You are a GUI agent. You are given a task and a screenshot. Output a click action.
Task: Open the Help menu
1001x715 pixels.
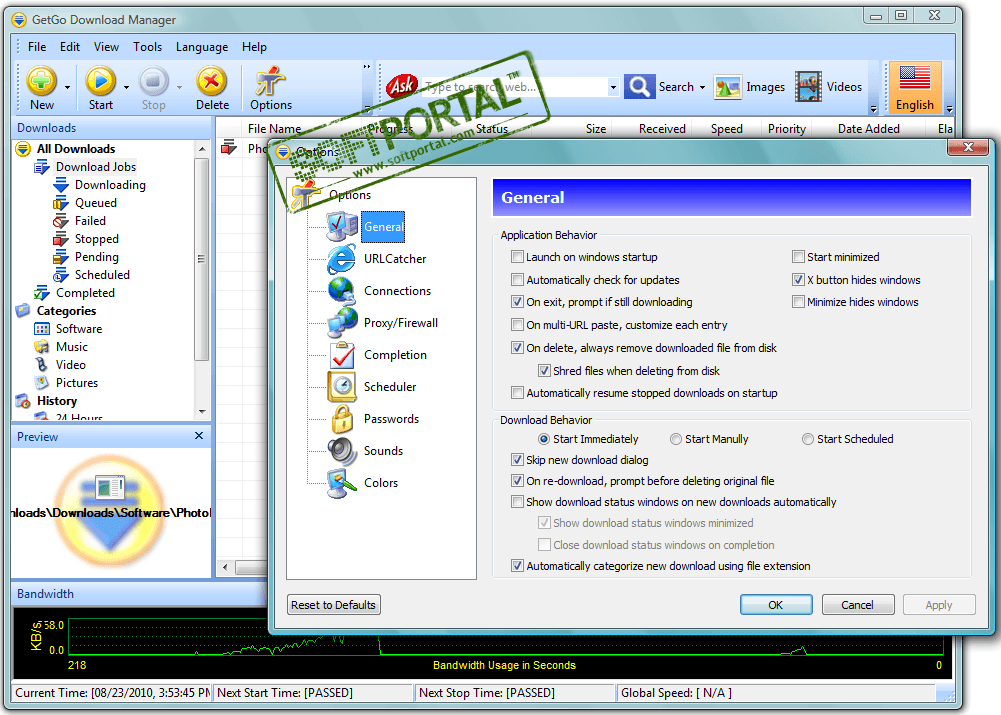point(254,47)
